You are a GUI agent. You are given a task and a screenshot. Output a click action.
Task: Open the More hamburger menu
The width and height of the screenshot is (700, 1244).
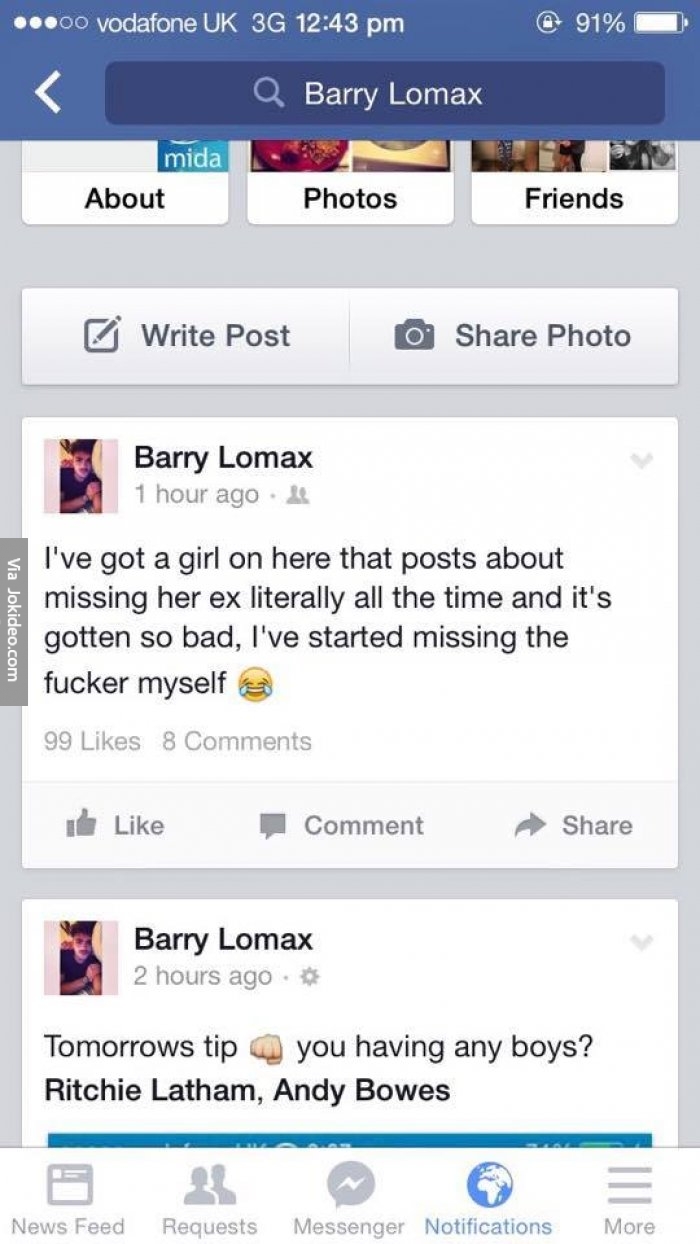coord(629,1185)
